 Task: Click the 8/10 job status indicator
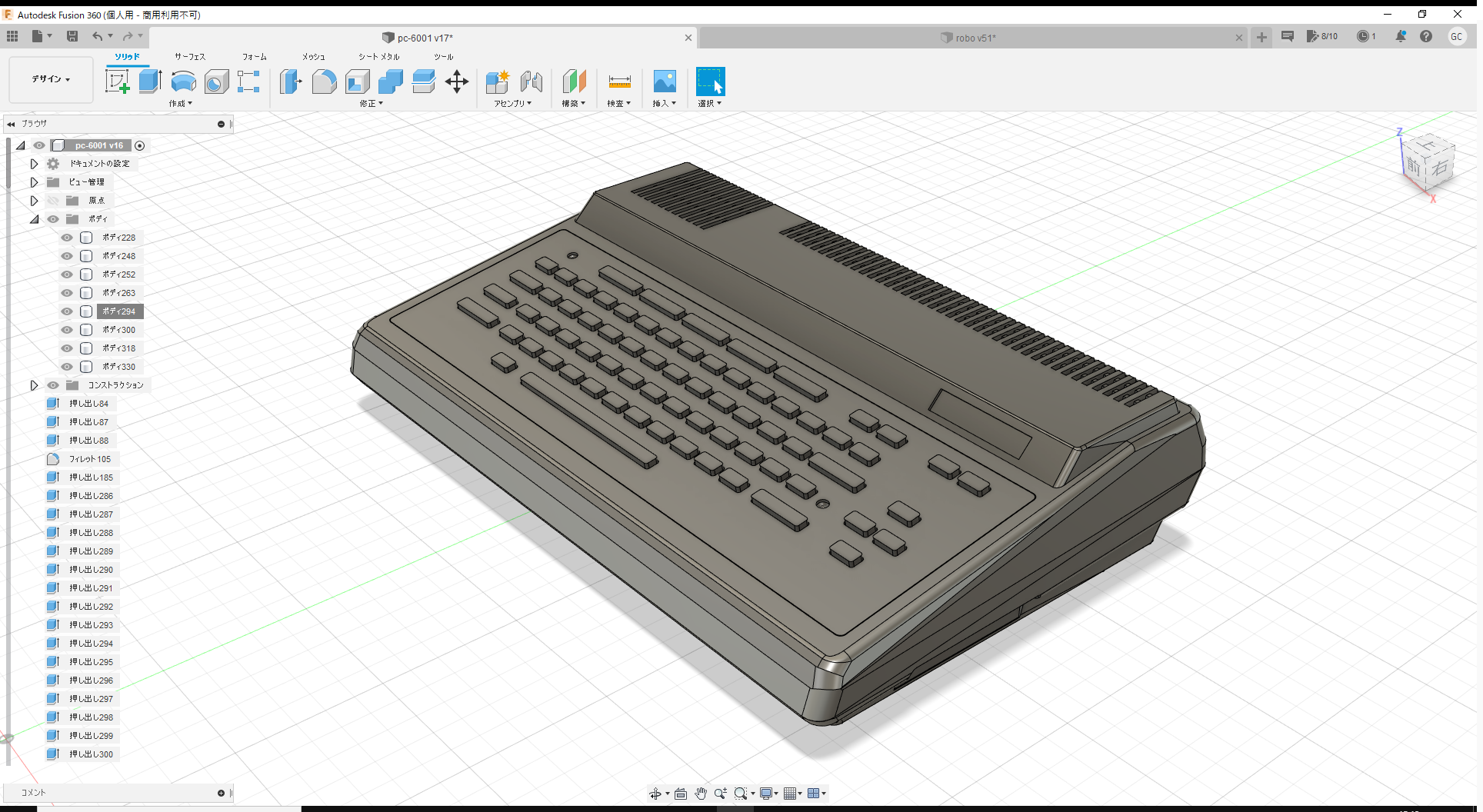coord(1322,36)
